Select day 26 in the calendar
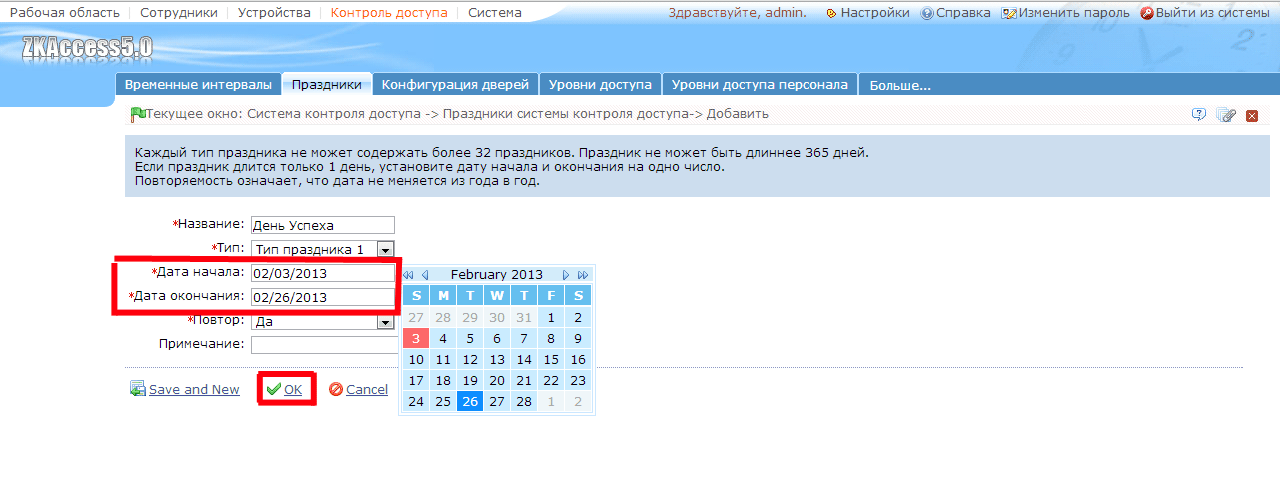 [470, 401]
